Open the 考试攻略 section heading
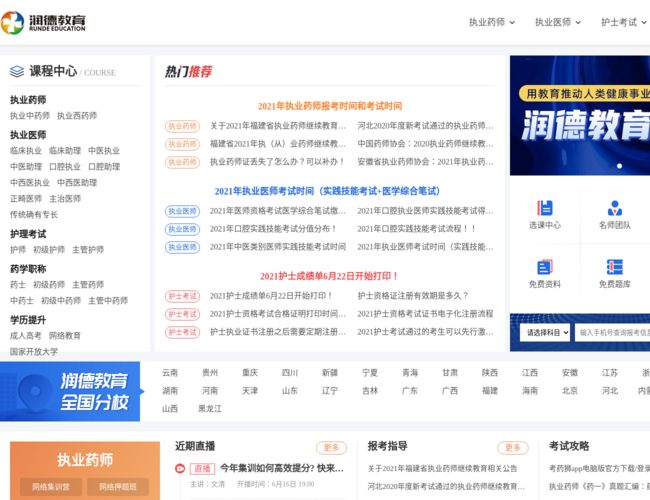 coord(569,446)
